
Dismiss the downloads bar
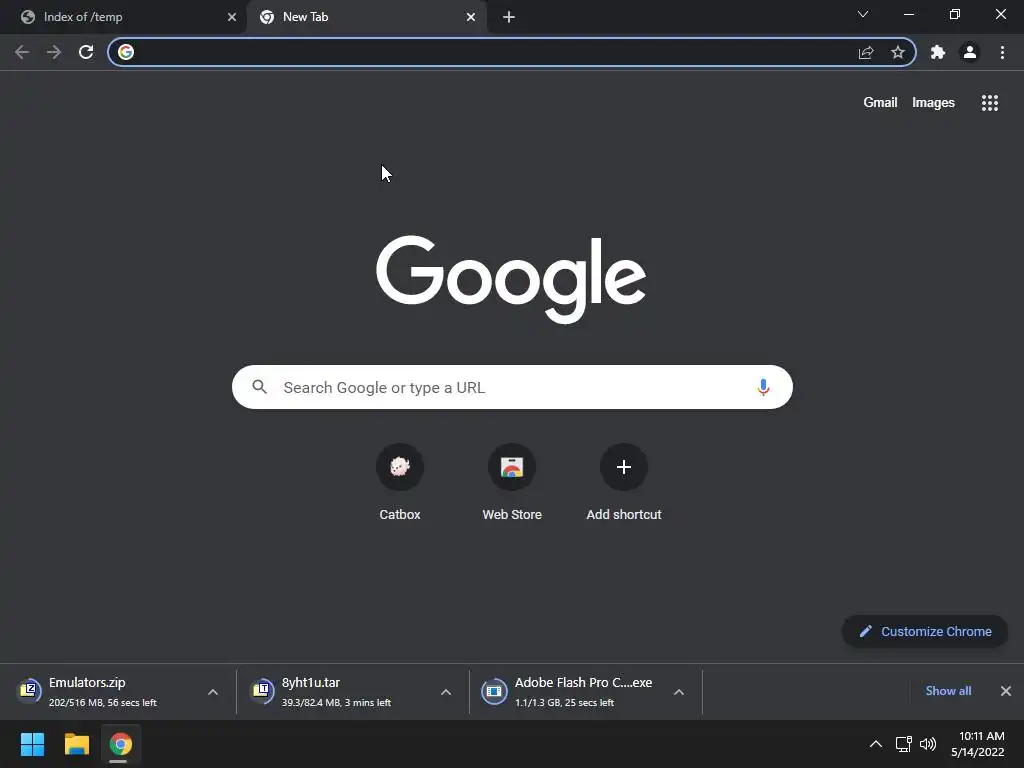pos(1006,691)
